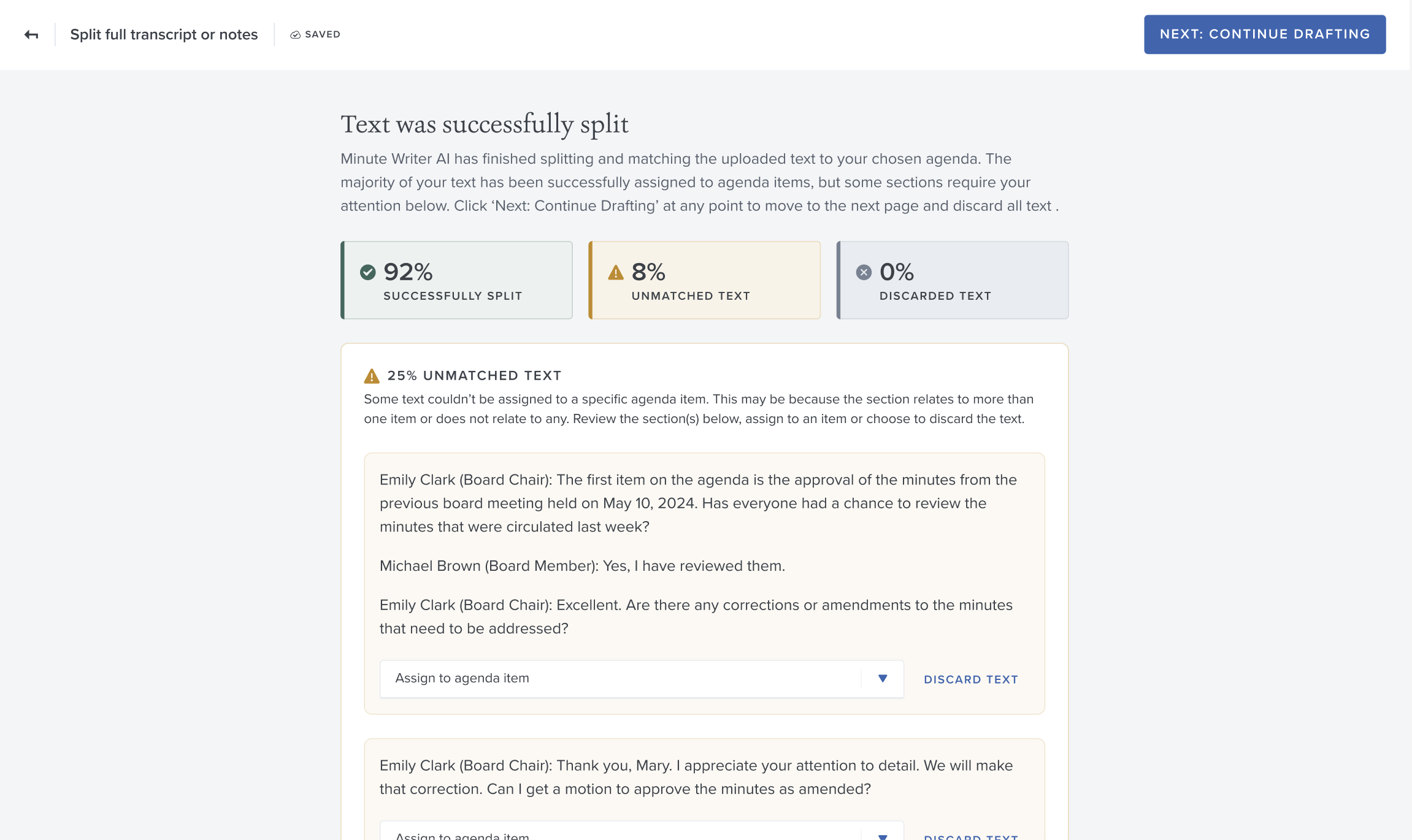Click the back arrow icon
1412x840 pixels.
pyautogui.click(x=31, y=35)
